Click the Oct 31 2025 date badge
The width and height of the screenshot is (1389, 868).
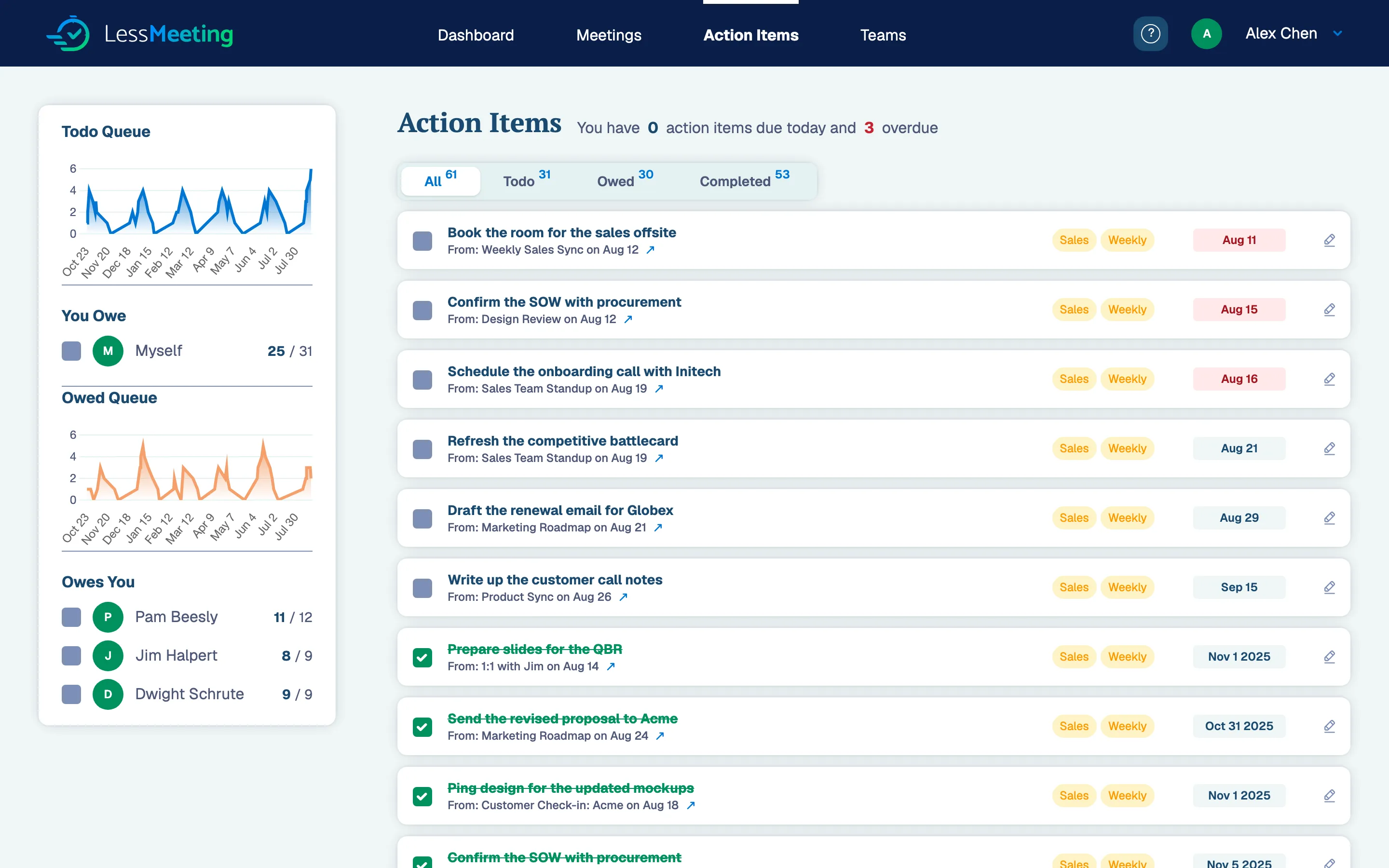1239,726
